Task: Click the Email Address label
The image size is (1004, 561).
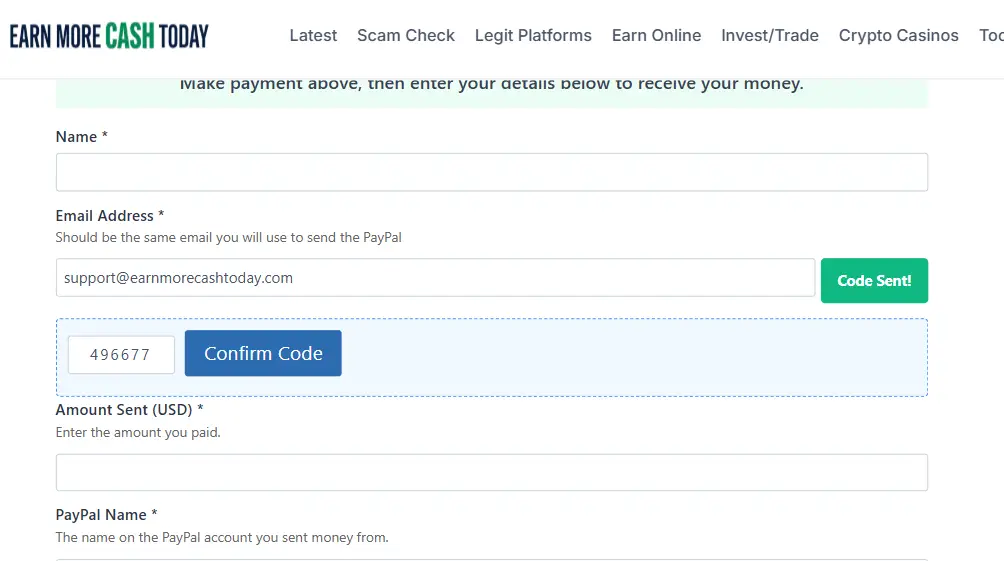Action: click(109, 216)
